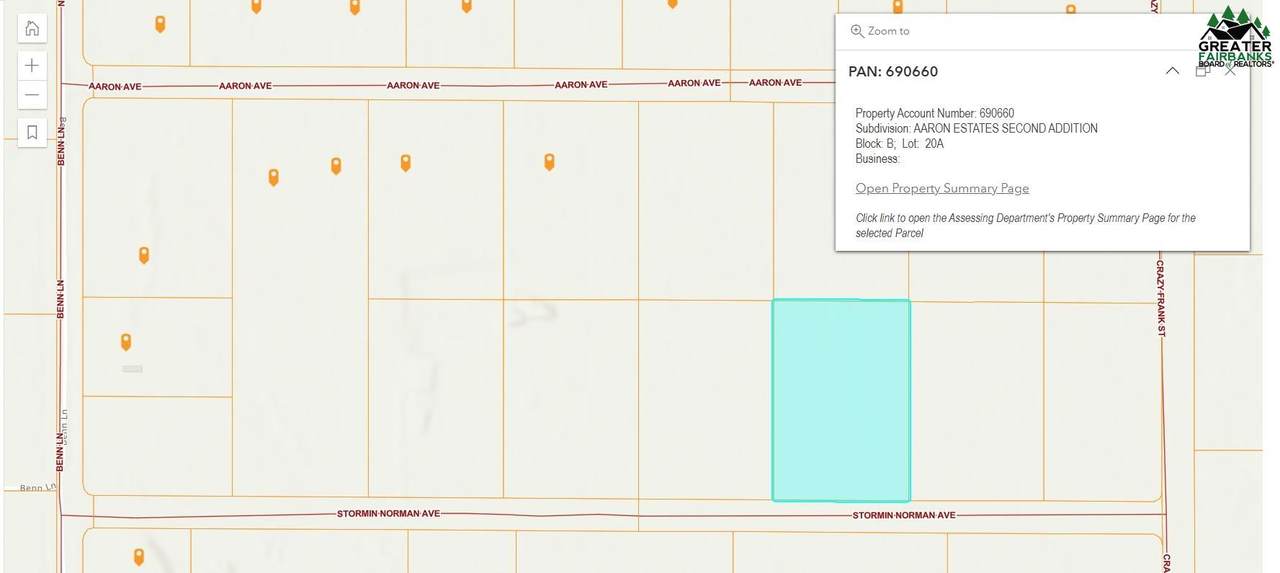Image resolution: width=1280 pixels, height=573 pixels.
Task: Dock the parcel popup panel
Action: pos(1202,71)
